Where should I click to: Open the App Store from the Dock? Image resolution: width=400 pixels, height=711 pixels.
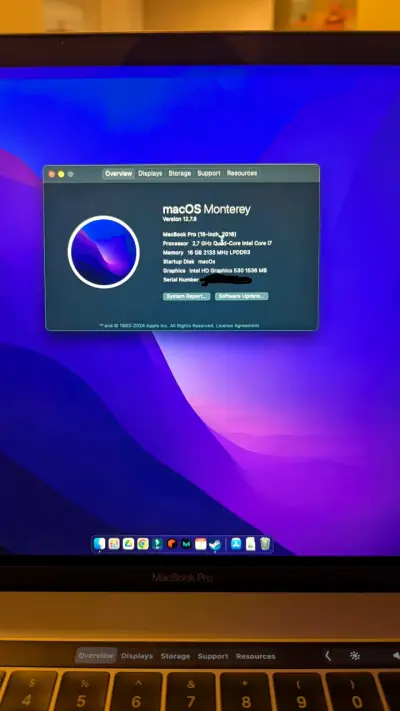coord(236,543)
